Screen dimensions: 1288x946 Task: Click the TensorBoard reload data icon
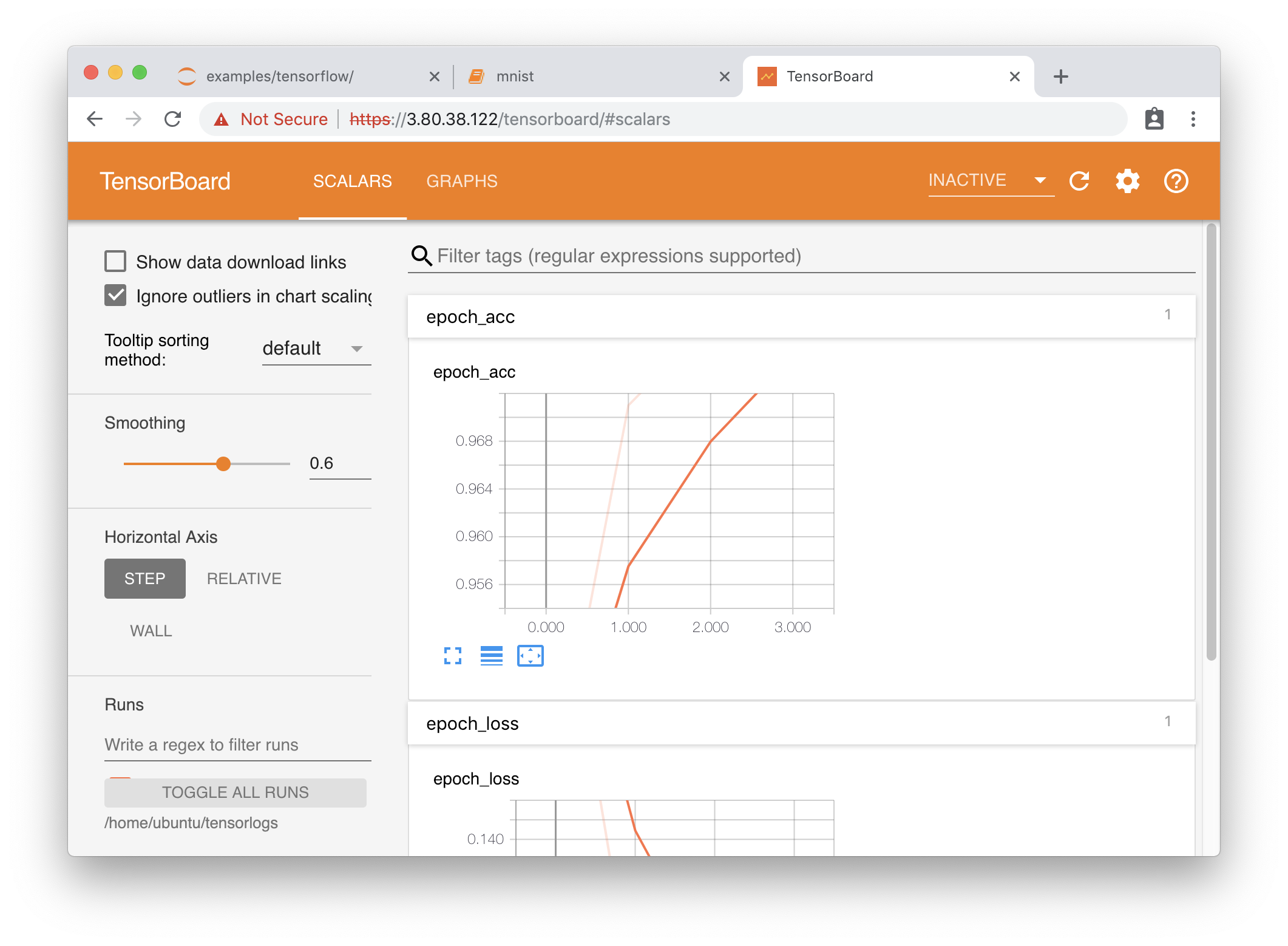(x=1079, y=181)
